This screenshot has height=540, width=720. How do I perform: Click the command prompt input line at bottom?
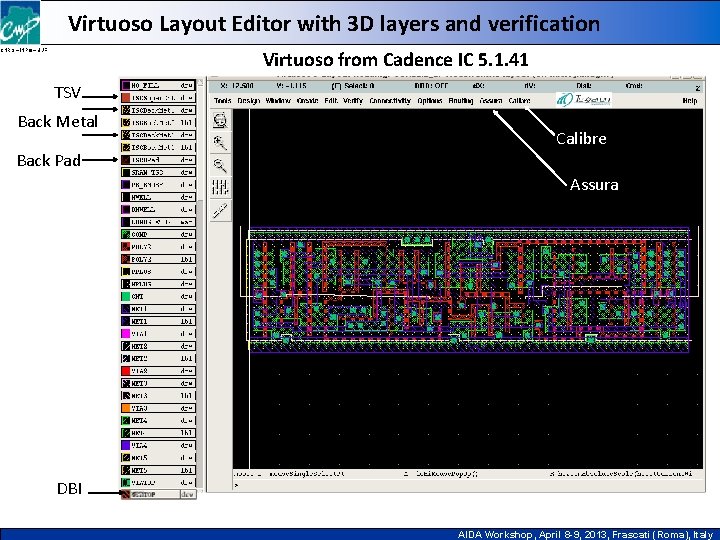tap(468, 485)
